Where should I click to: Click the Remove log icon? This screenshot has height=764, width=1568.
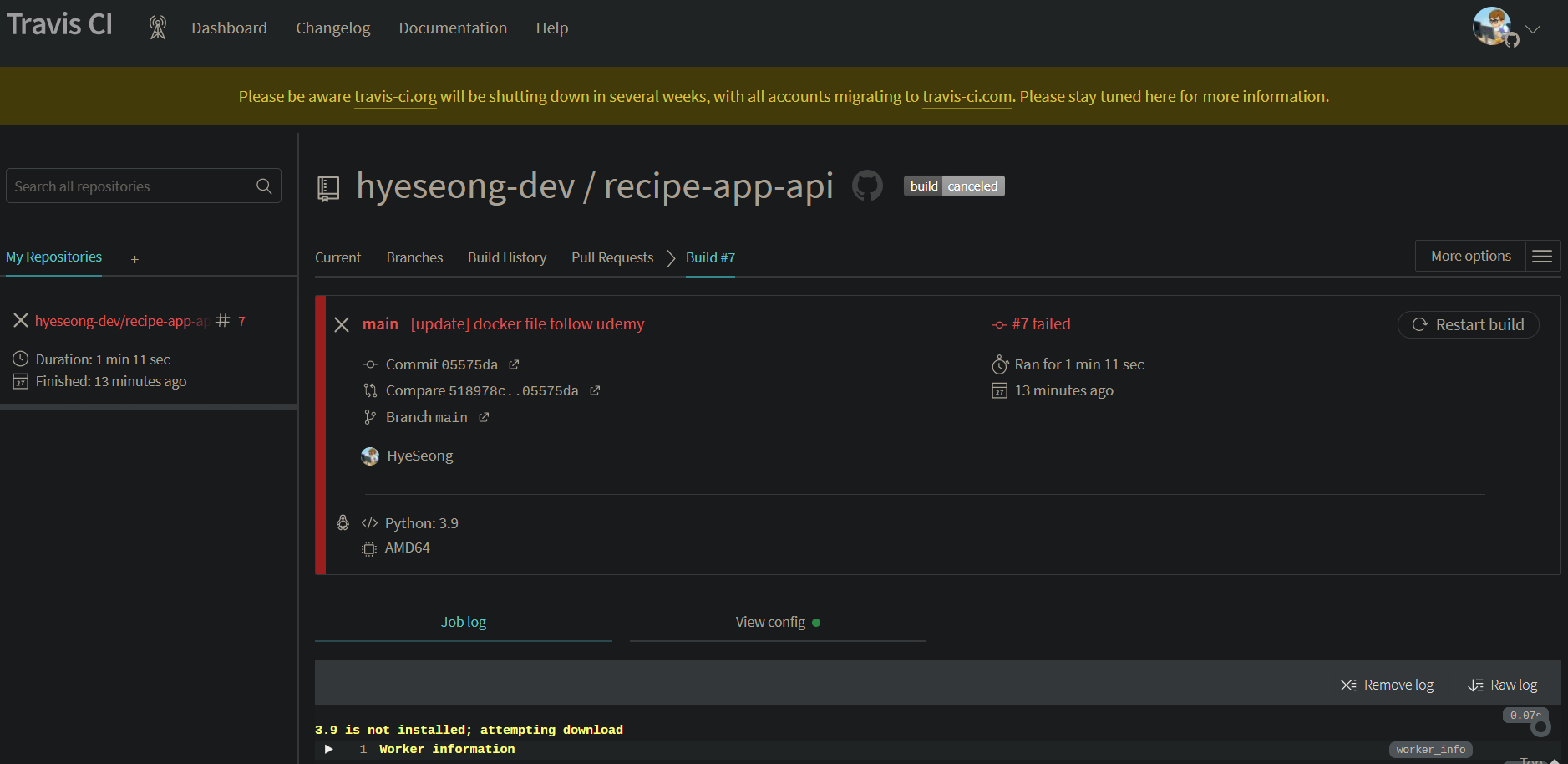click(x=1347, y=684)
